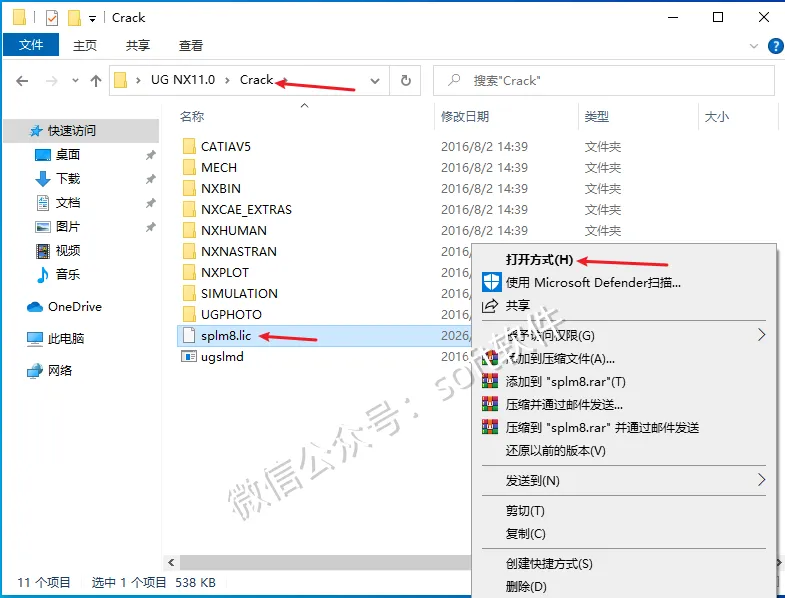
Task: Select the SIMULATION folder icon
Action: 189,293
